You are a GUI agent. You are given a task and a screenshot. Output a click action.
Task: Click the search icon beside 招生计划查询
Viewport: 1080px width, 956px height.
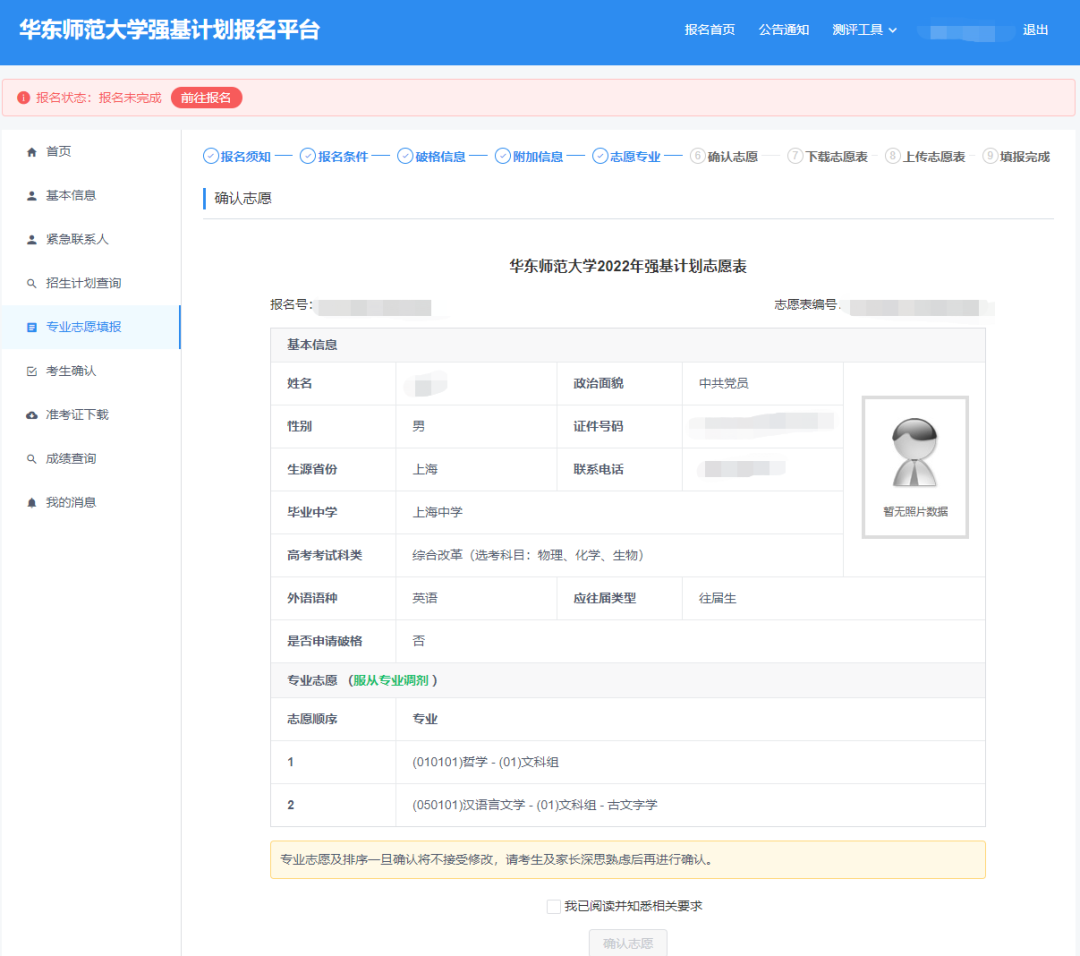click(31, 284)
